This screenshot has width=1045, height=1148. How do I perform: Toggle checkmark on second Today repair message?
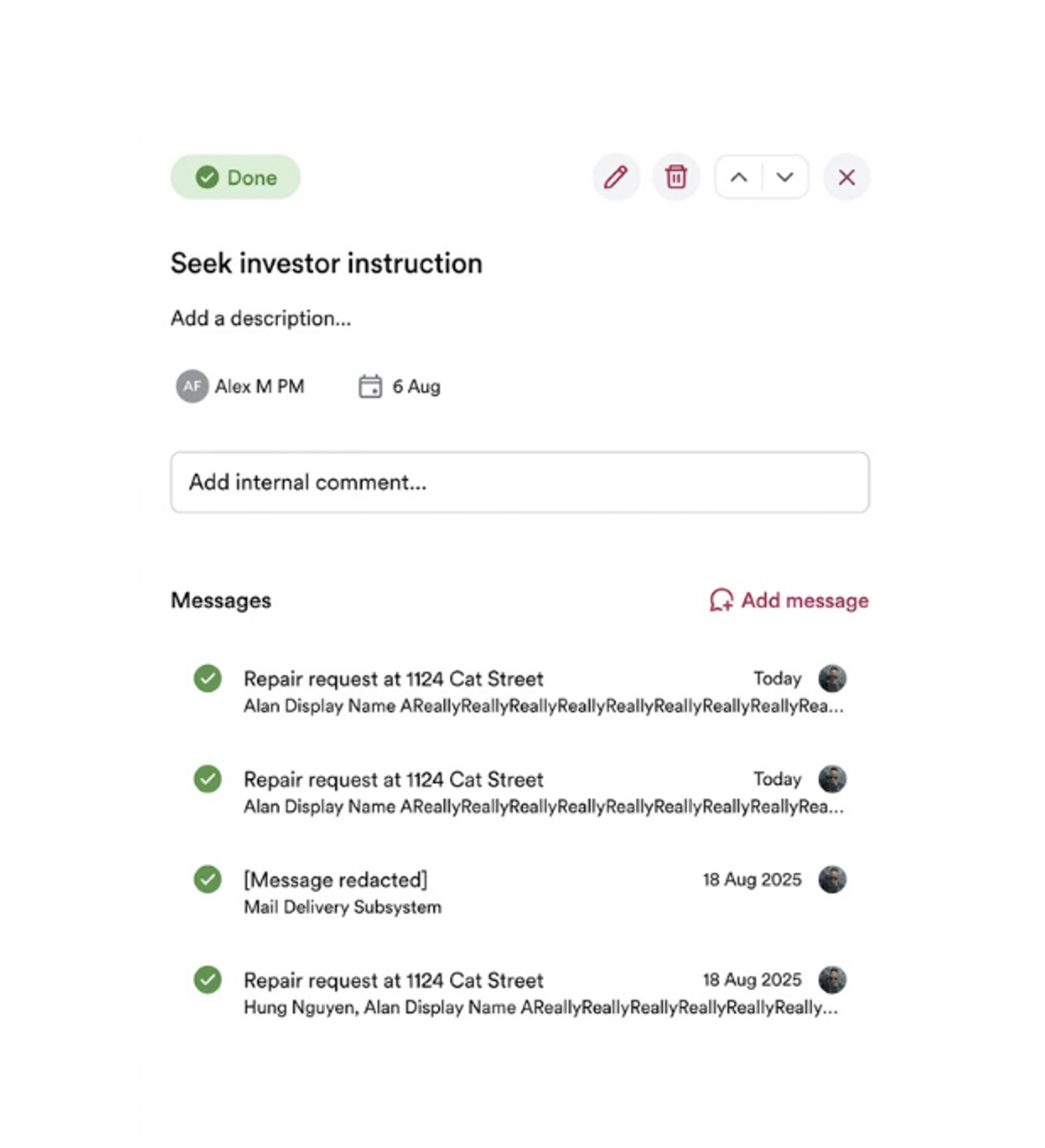click(x=207, y=779)
